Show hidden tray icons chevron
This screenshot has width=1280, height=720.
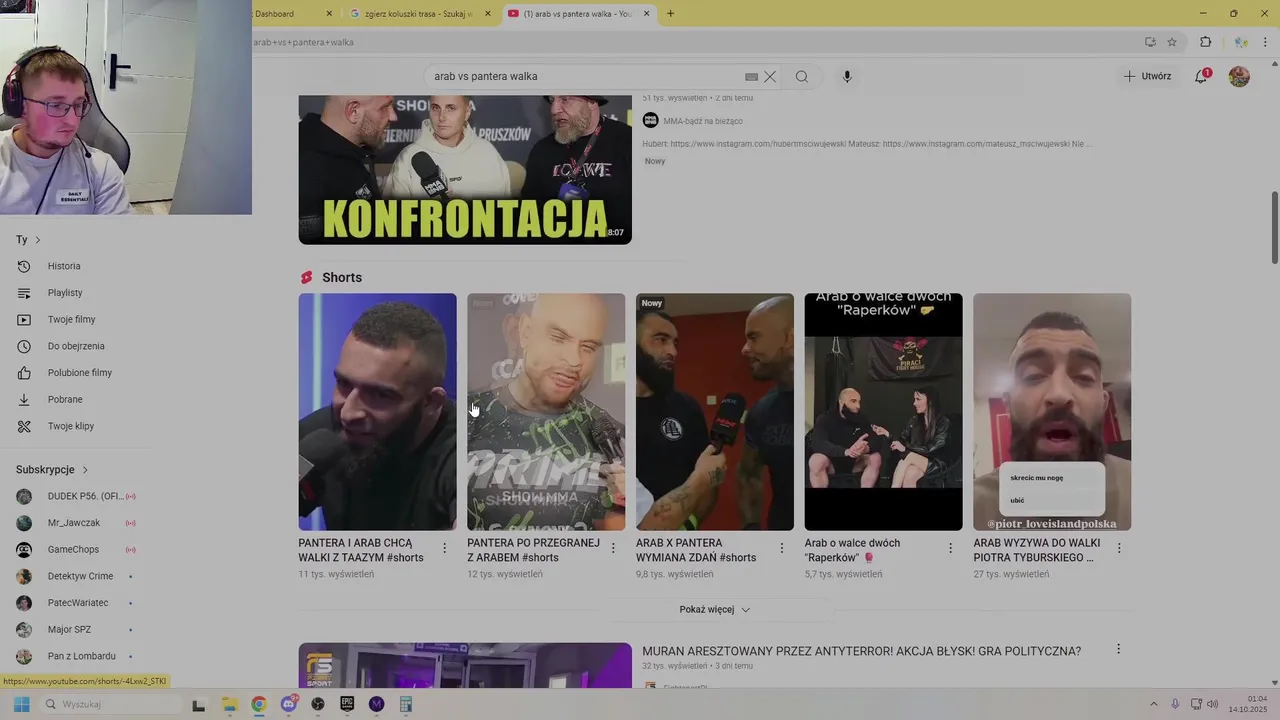click(1156, 704)
